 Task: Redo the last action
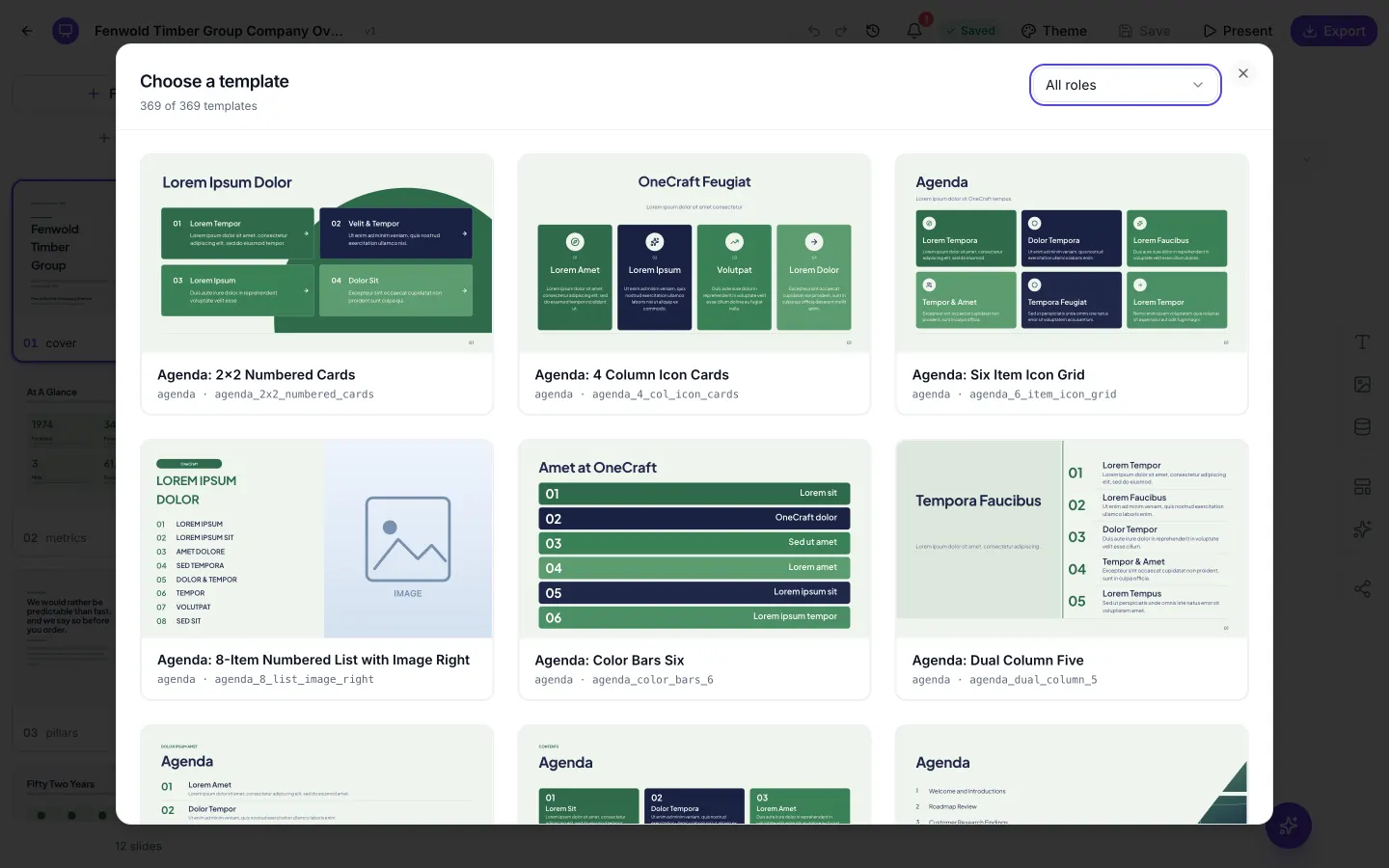841,31
